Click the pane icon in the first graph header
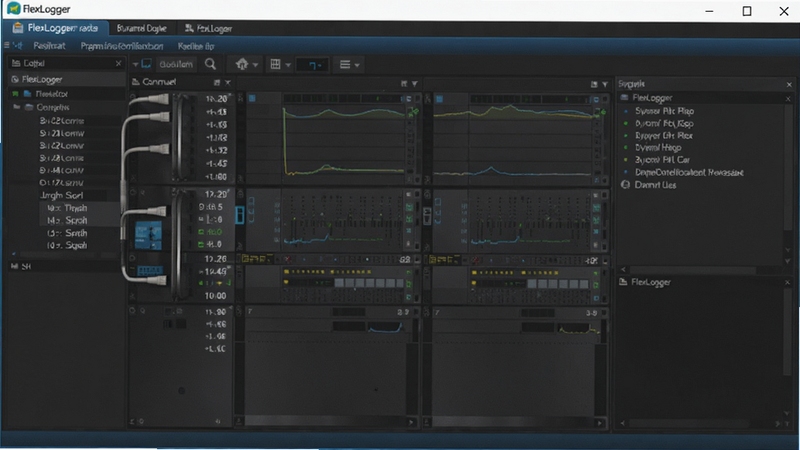800x450 pixels. coord(404,84)
